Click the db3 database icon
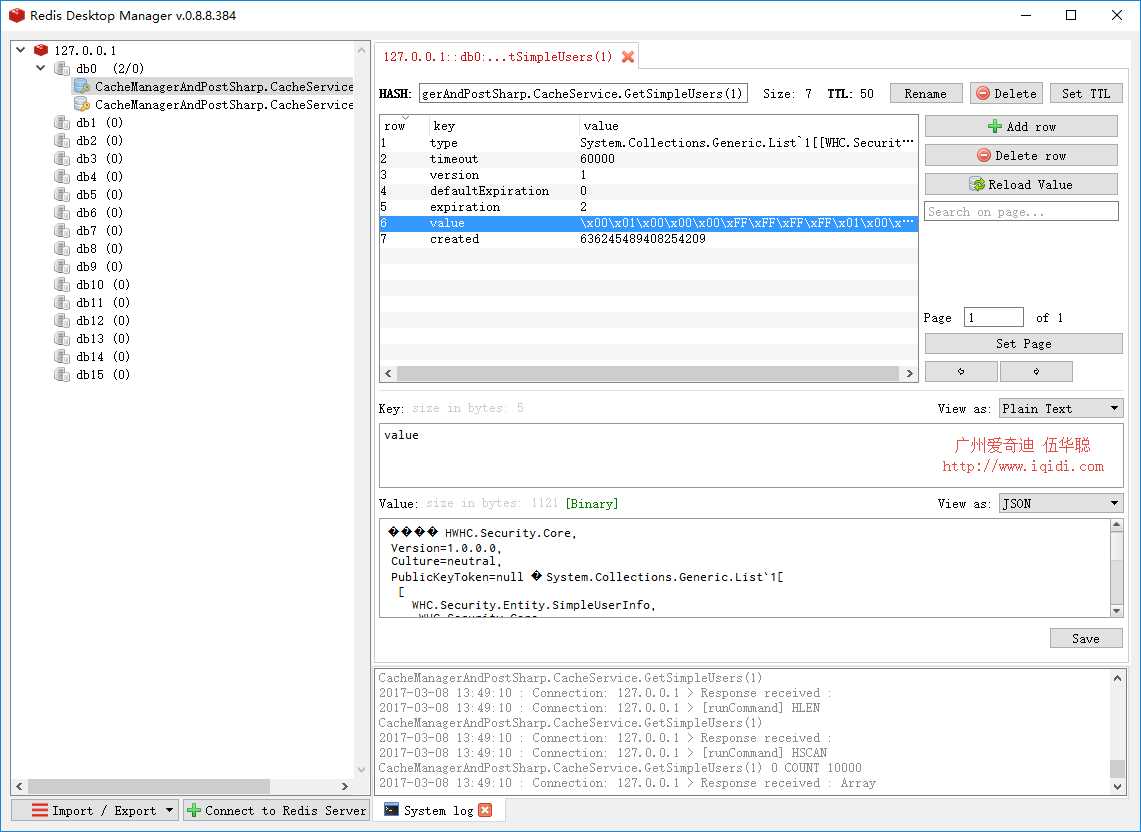 point(63,159)
